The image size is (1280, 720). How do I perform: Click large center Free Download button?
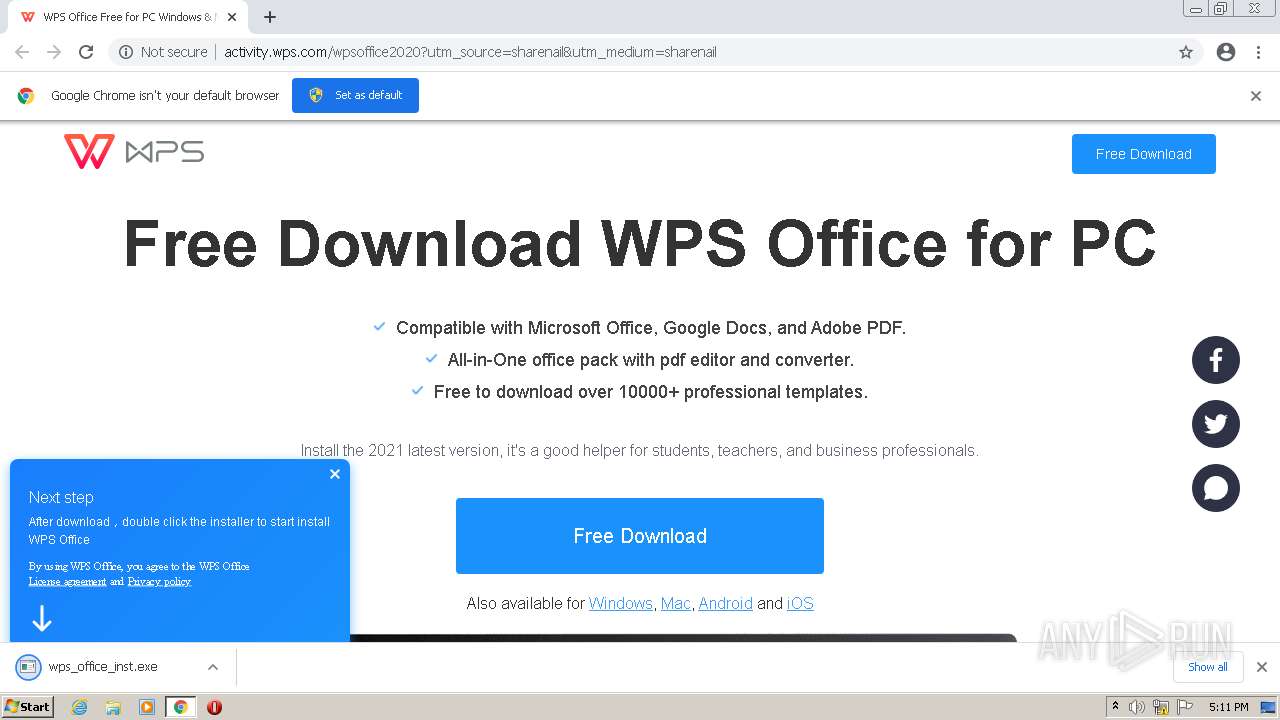pyautogui.click(x=640, y=536)
